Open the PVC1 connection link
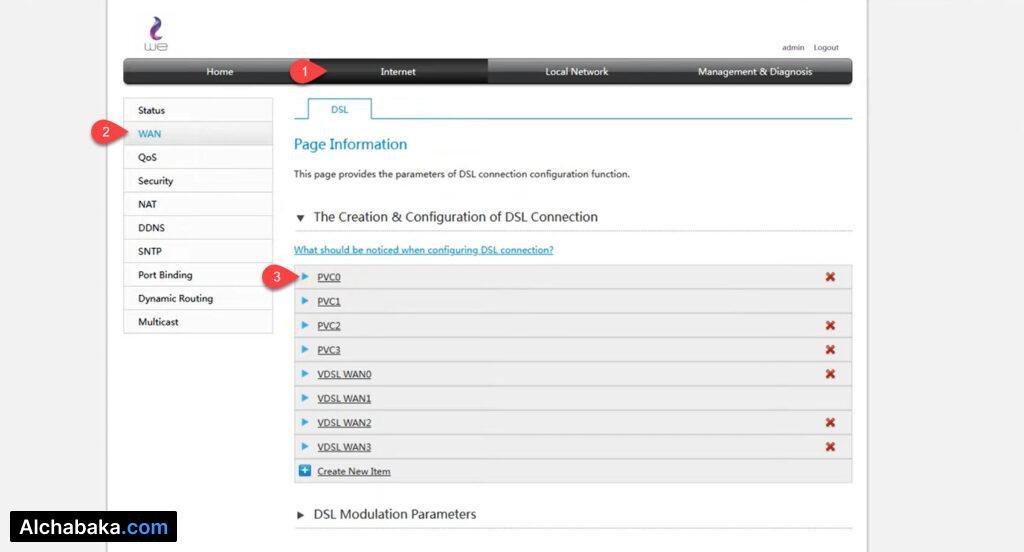 (x=329, y=301)
